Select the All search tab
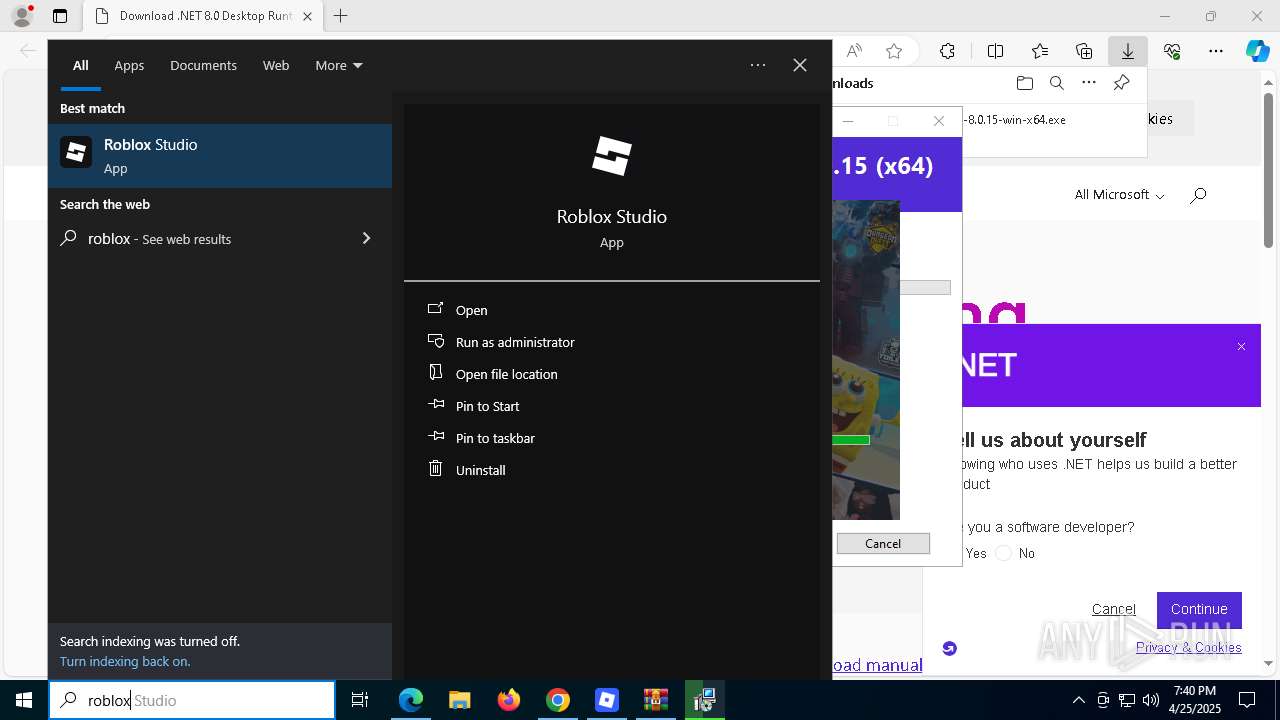1280x720 pixels. 80,65
